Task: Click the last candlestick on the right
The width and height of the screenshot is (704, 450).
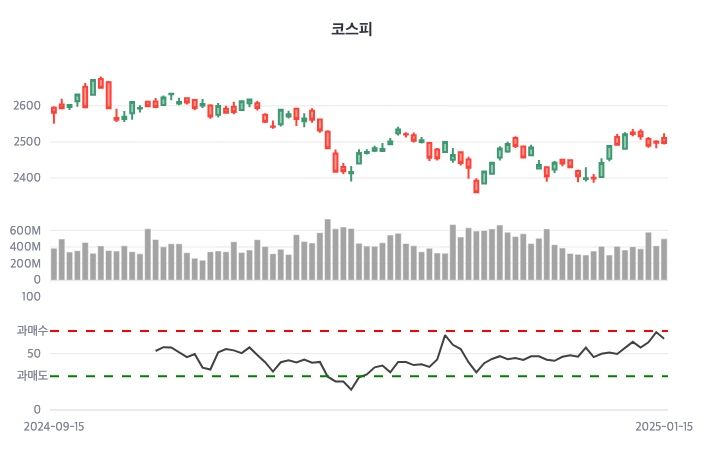Action: (663, 140)
